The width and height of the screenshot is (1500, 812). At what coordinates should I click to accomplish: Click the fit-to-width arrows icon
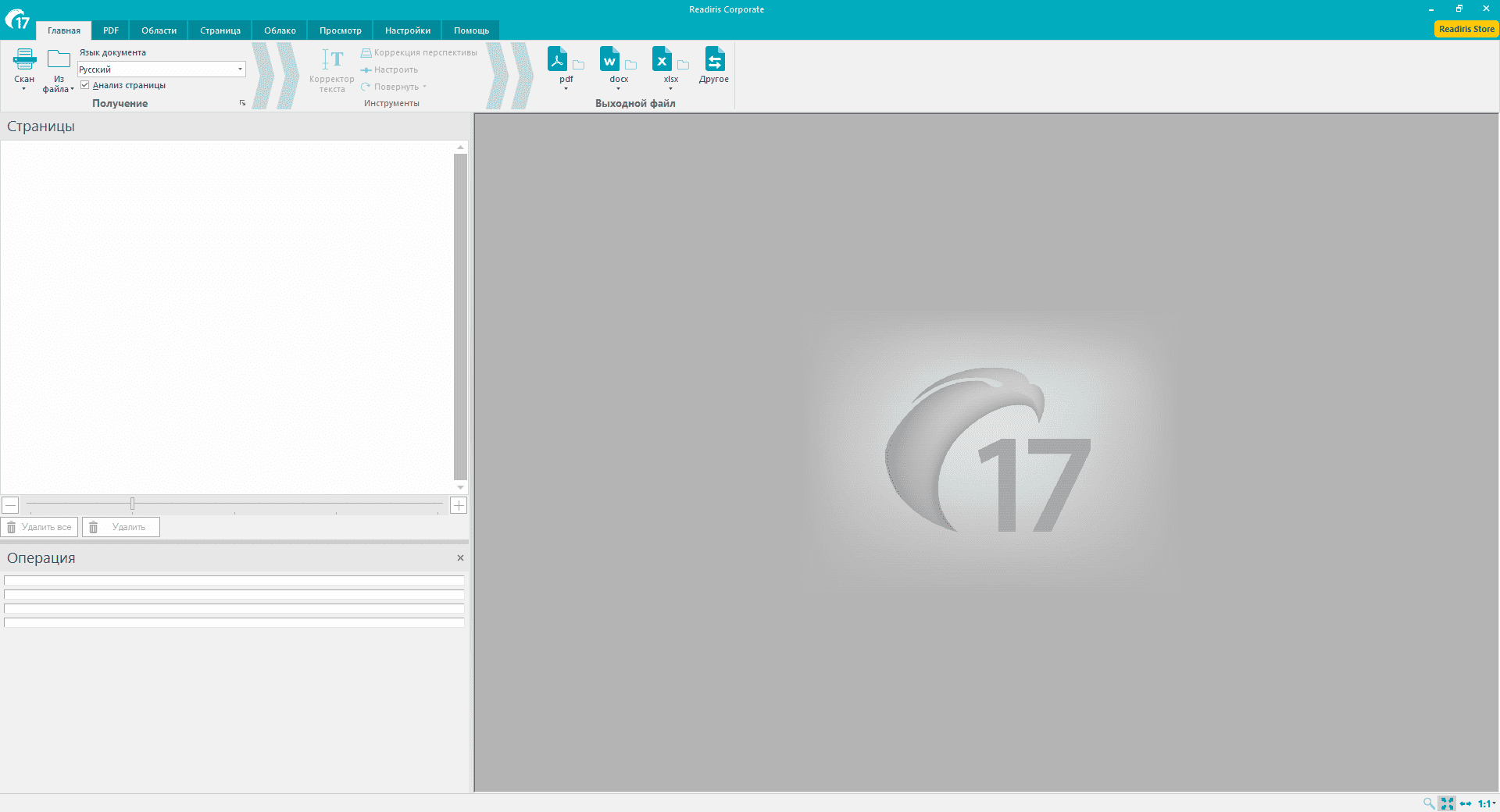pyautogui.click(x=1466, y=803)
